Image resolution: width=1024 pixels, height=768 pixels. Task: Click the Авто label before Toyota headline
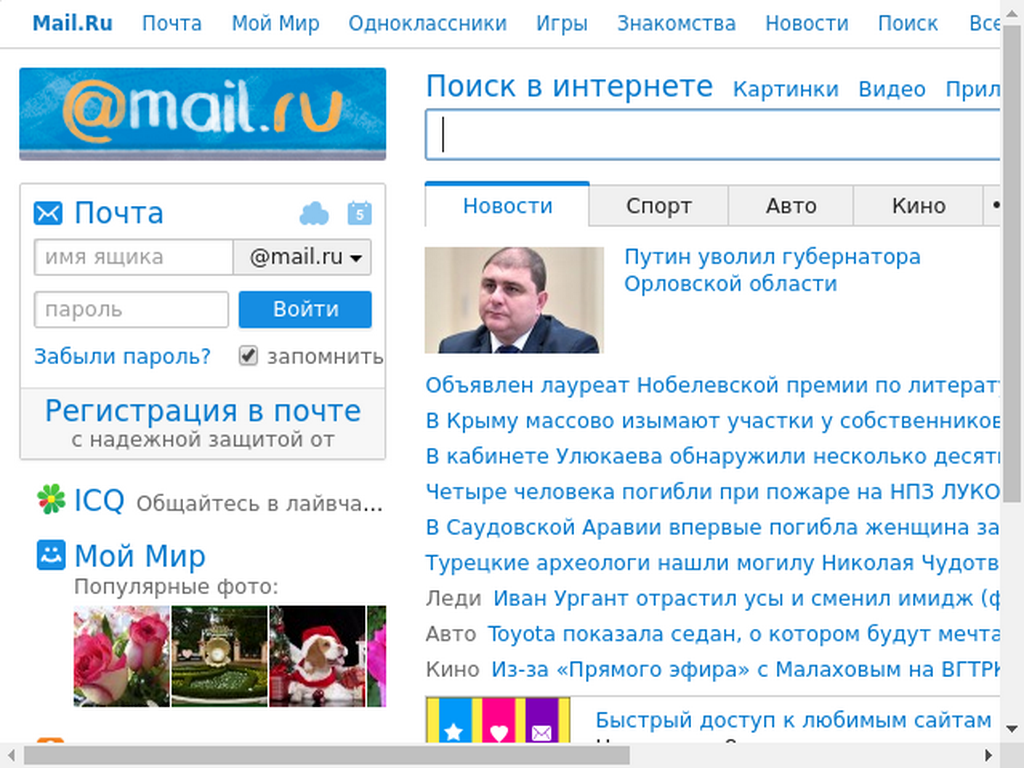tap(451, 633)
